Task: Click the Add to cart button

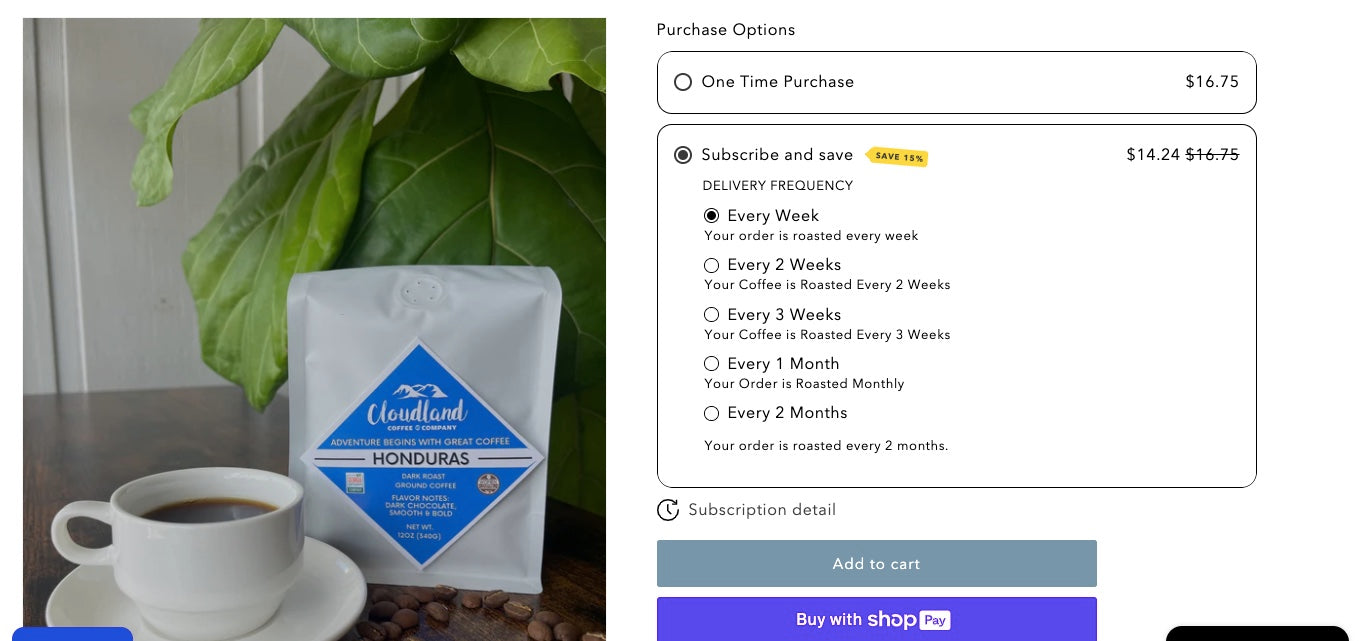Action: (877, 564)
